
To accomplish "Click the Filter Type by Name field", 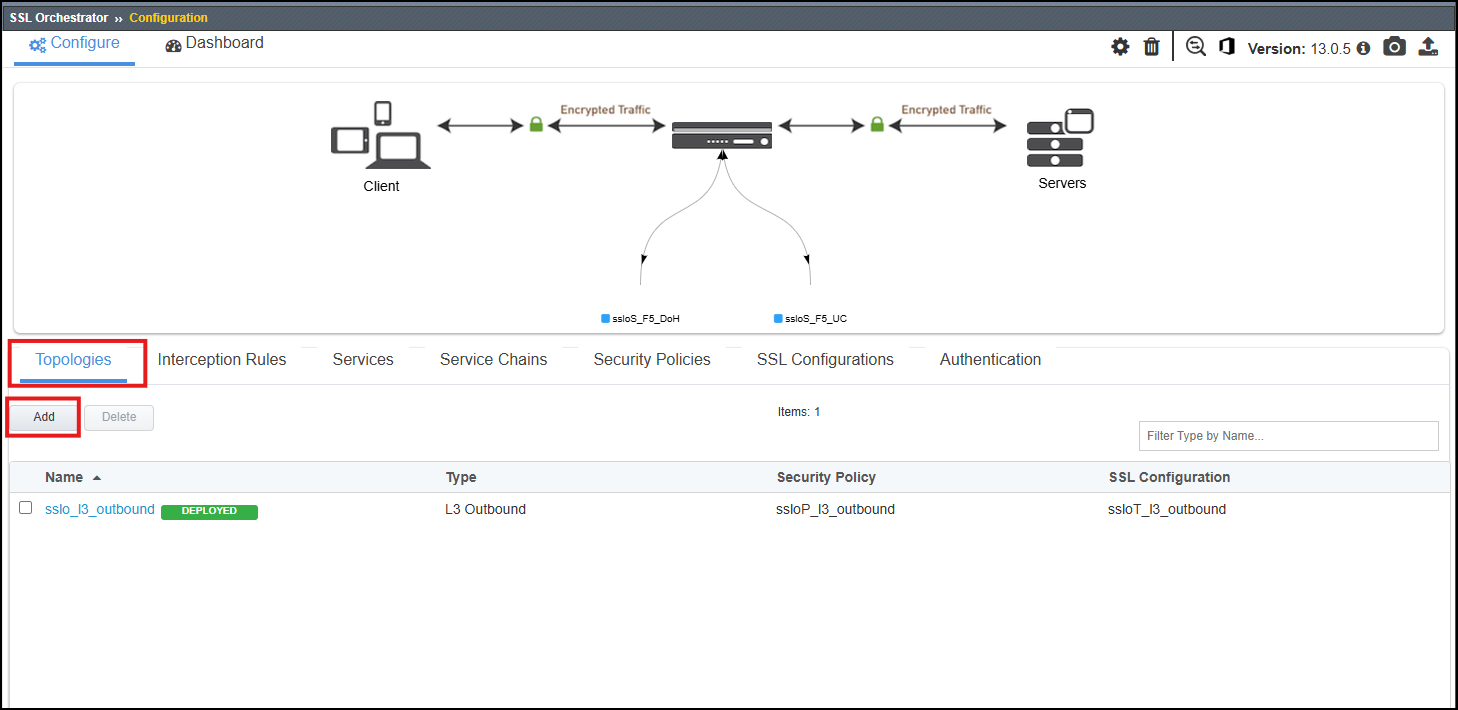I will click(x=1288, y=436).
